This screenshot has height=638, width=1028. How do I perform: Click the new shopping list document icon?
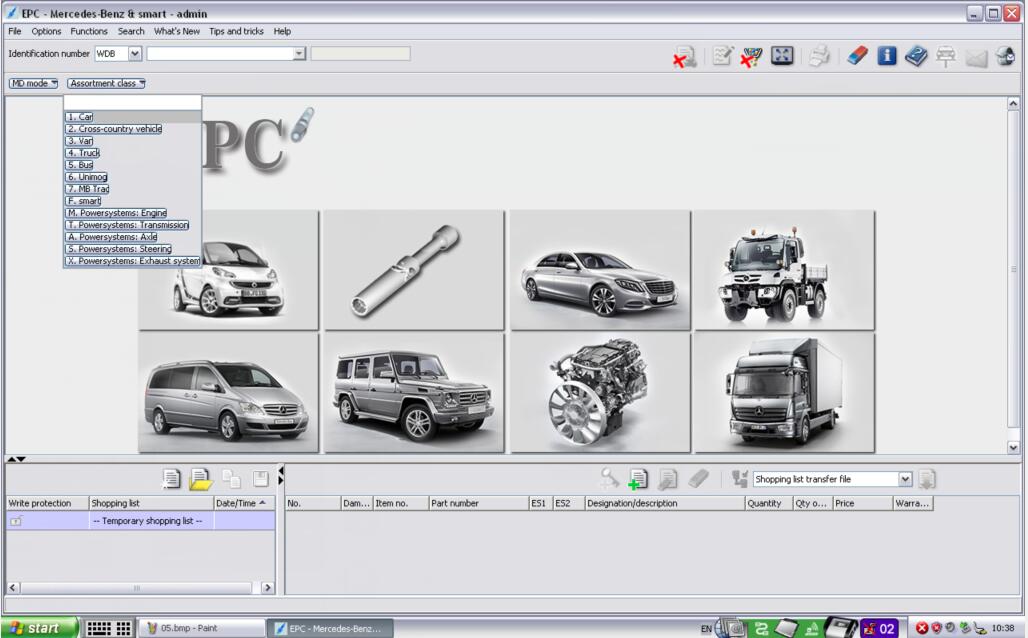click(x=171, y=479)
